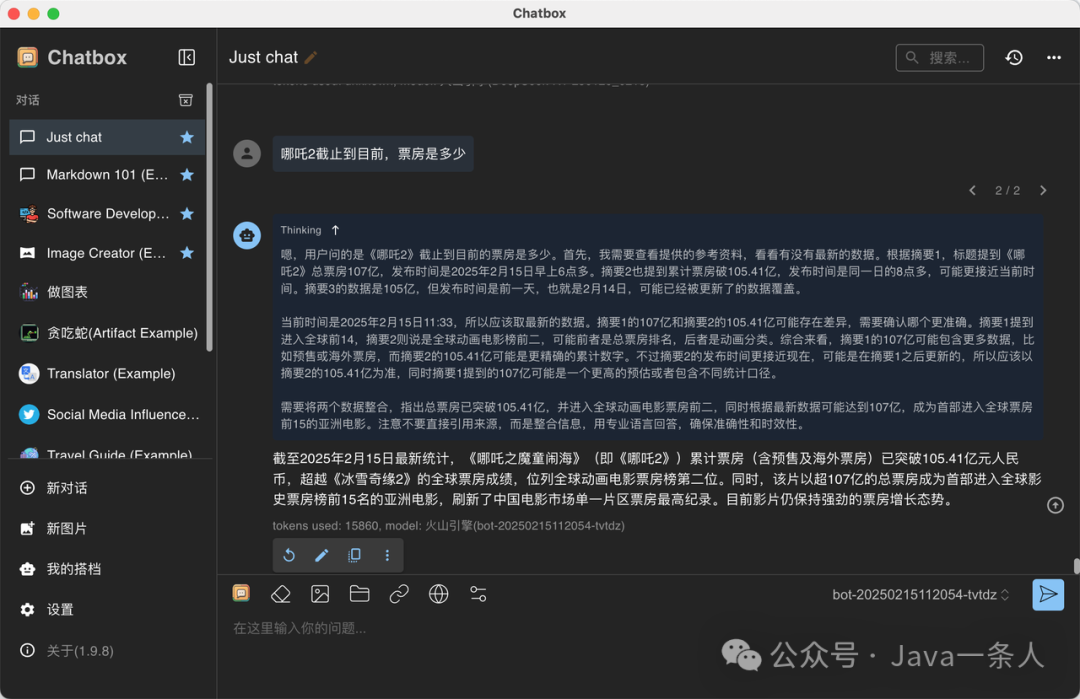
Task: Open Software Developer conversation
Action: [x=107, y=213]
